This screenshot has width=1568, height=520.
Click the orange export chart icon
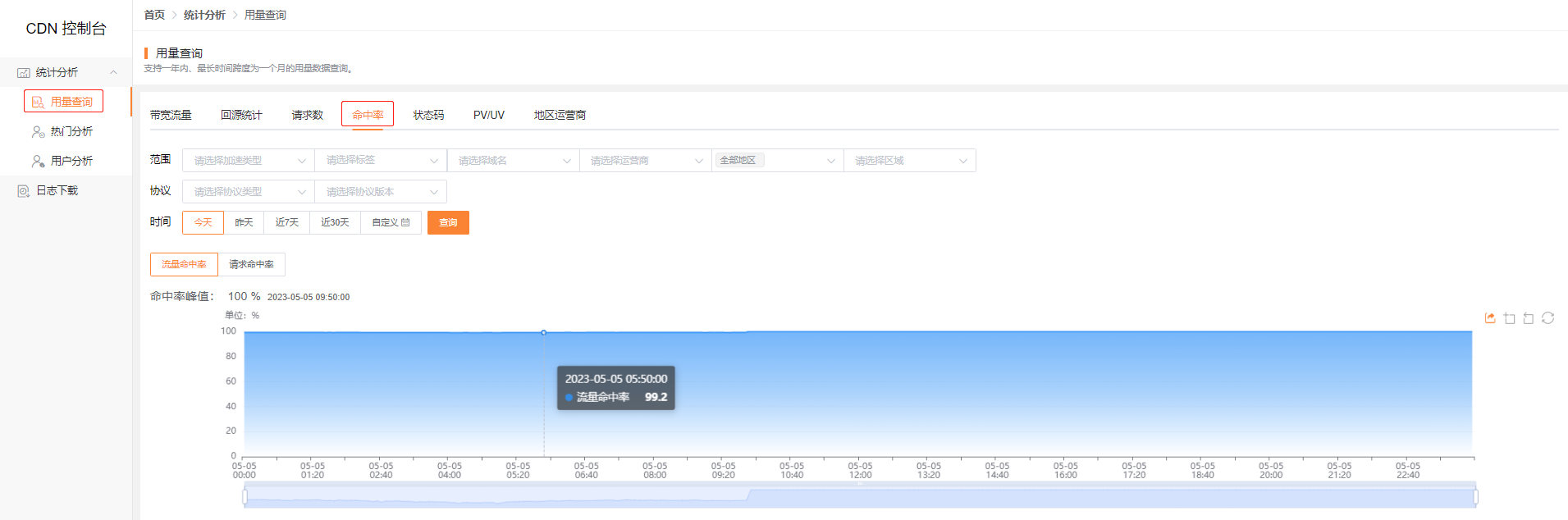(1490, 318)
